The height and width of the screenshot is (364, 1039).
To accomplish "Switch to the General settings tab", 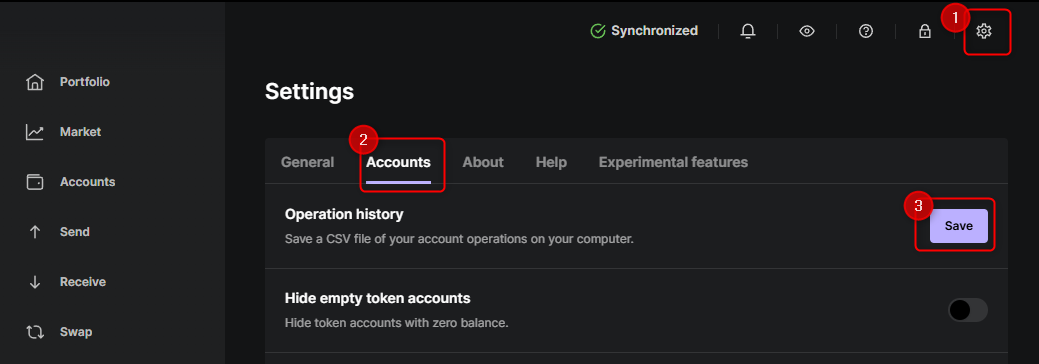I will click(x=307, y=162).
